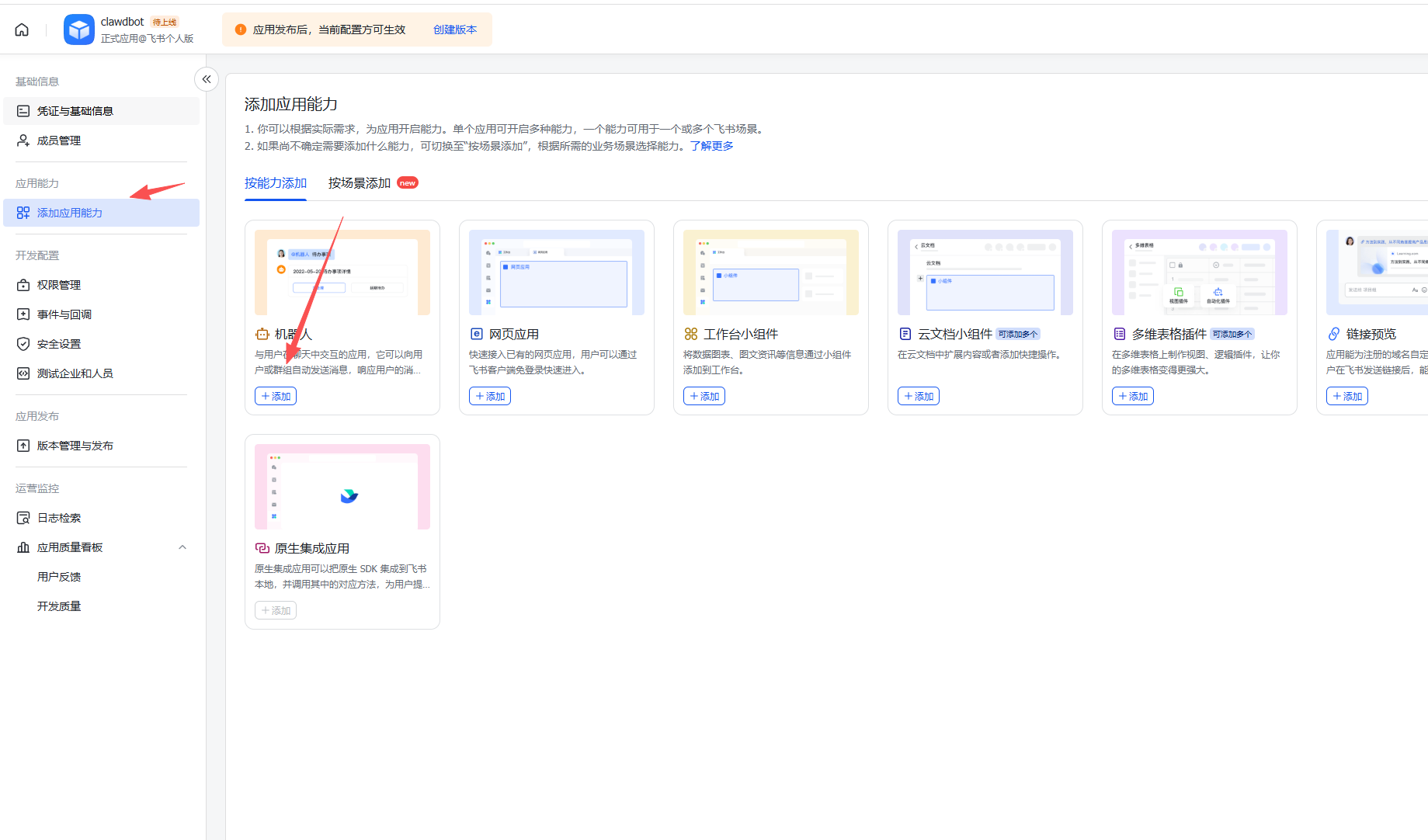Open 凭证与基础信息 in the sidebar
Image resolution: width=1428 pixels, height=840 pixels.
click(74, 110)
